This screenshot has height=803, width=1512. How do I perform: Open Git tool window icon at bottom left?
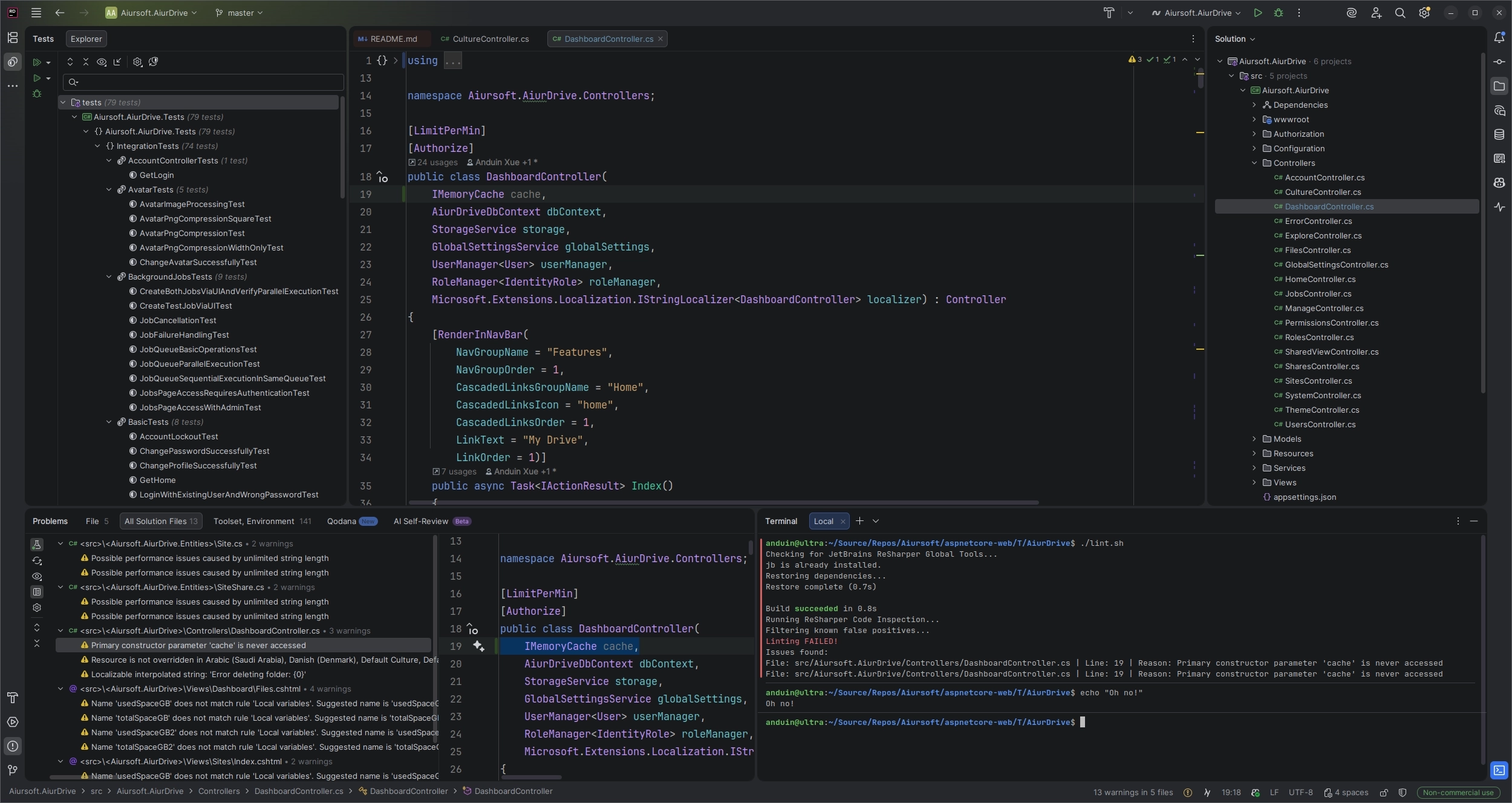tap(13, 770)
